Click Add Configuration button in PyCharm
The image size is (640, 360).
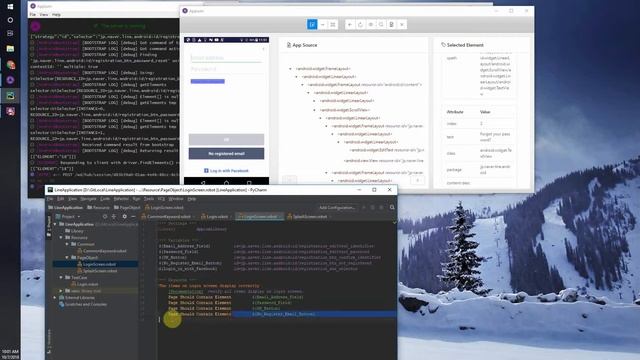point(337,207)
